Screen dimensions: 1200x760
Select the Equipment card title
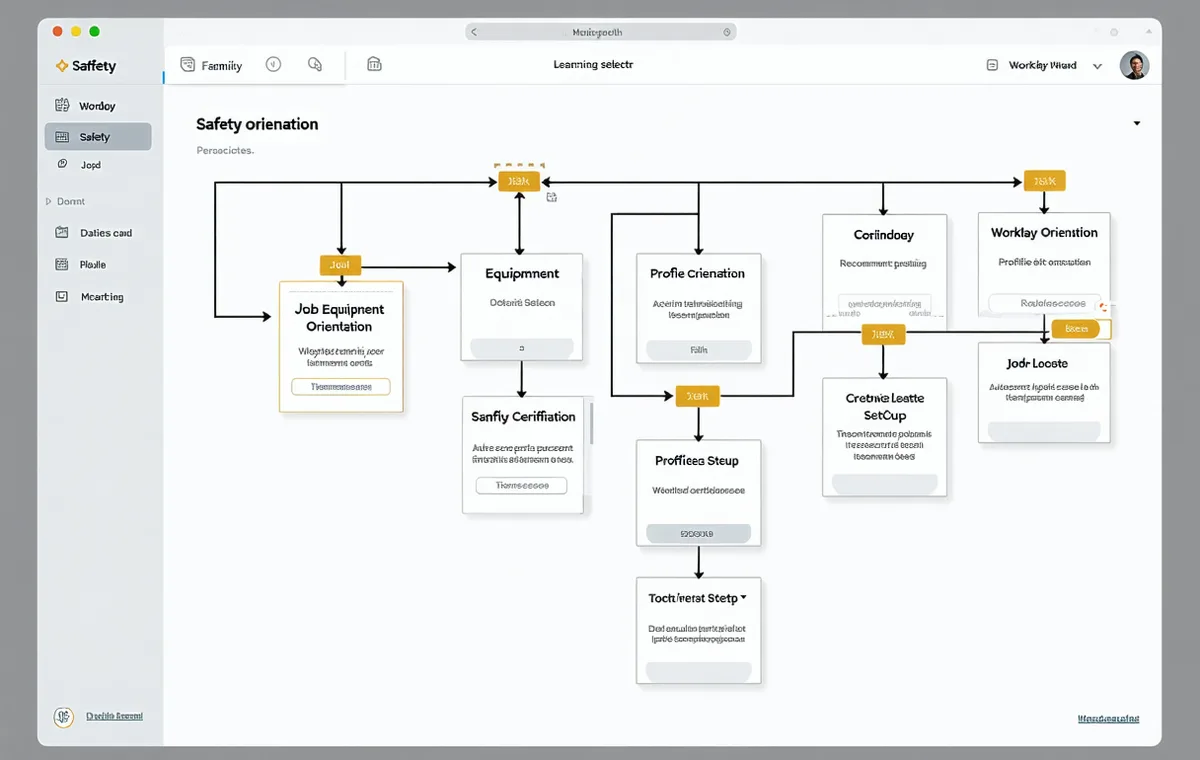click(x=522, y=273)
